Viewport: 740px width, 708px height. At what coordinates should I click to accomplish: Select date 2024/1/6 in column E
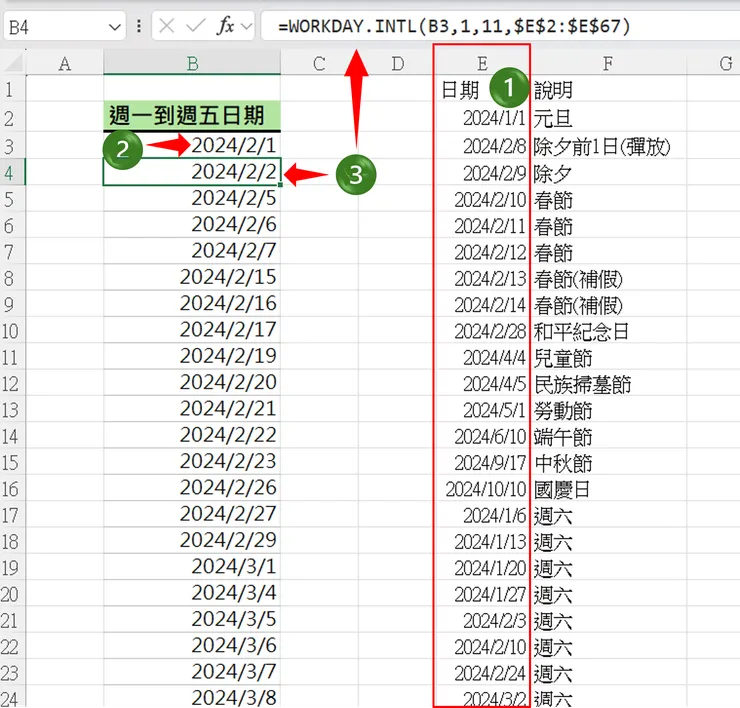click(x=482, y=516)
